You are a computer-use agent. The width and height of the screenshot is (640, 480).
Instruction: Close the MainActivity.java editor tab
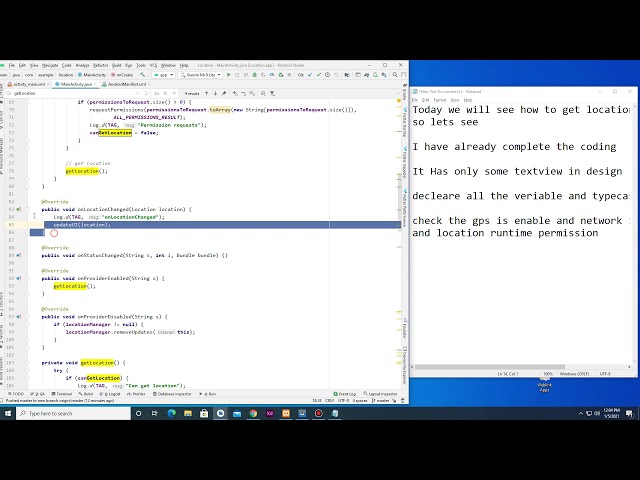(96, 84)
